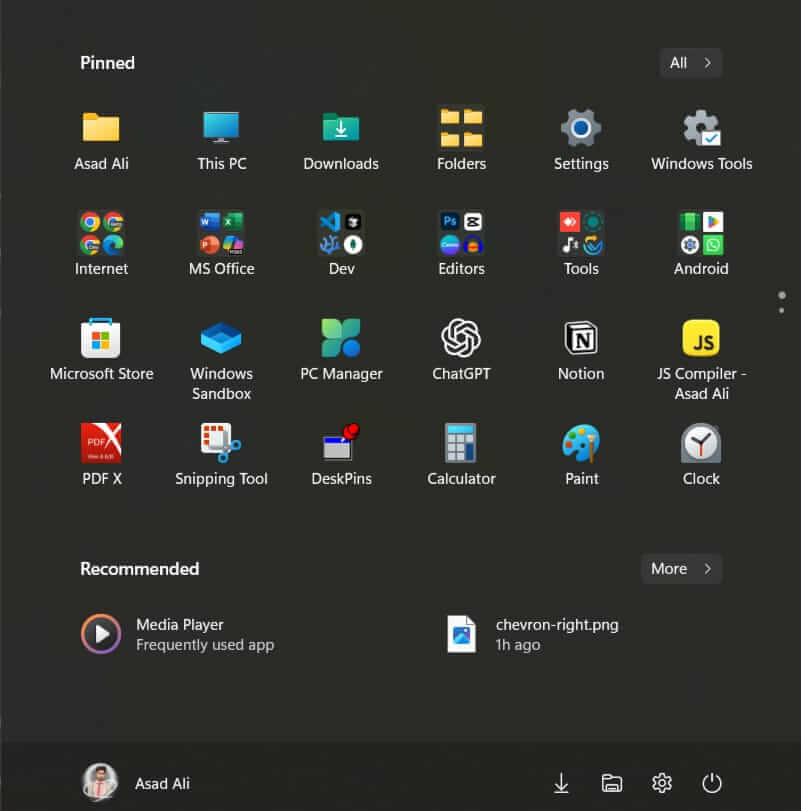Launch JS Compiler - Asad Ali
Image resolution: width=801 pixels, height=811 pixels.
coord(701,359)
